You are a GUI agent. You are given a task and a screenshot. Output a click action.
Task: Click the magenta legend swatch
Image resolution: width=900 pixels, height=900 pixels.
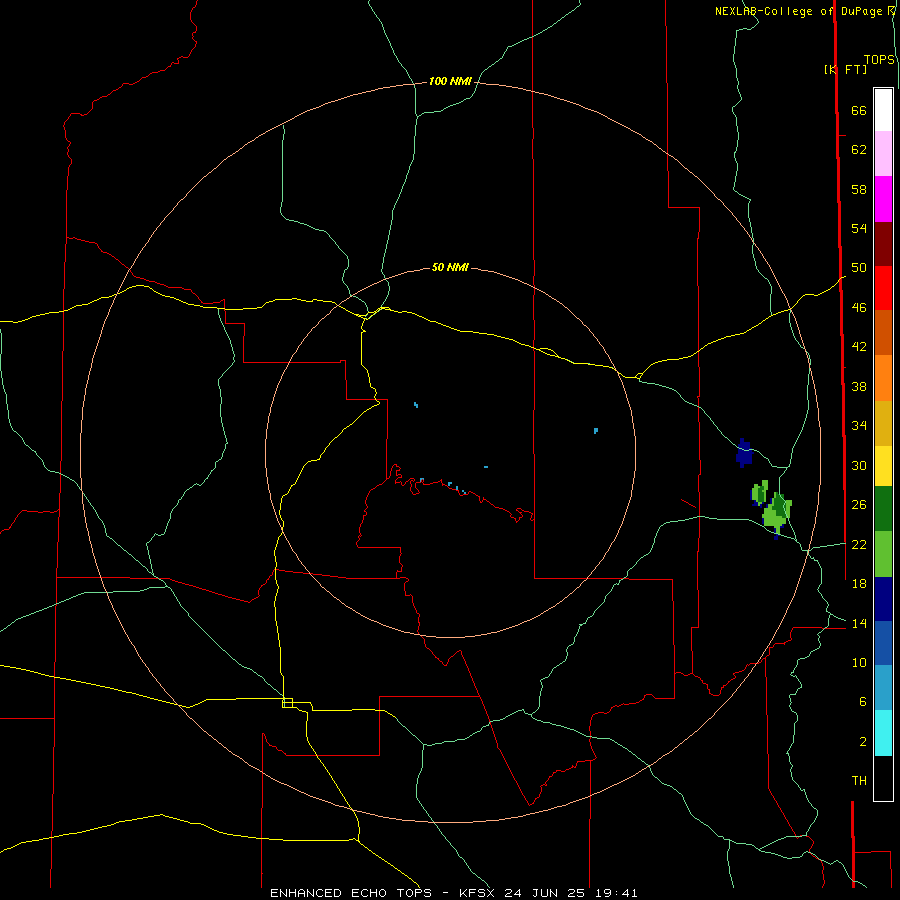coord(883,199)
